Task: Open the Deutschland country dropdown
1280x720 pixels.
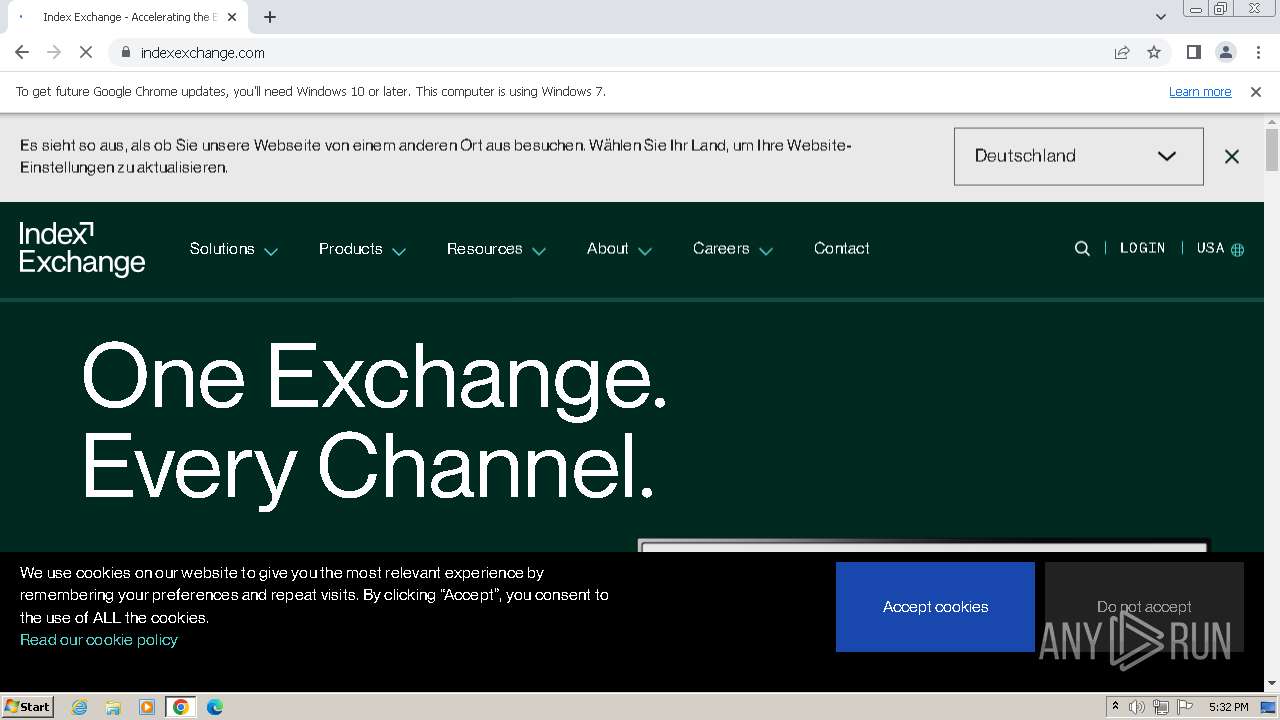Action: point(1079,156)
